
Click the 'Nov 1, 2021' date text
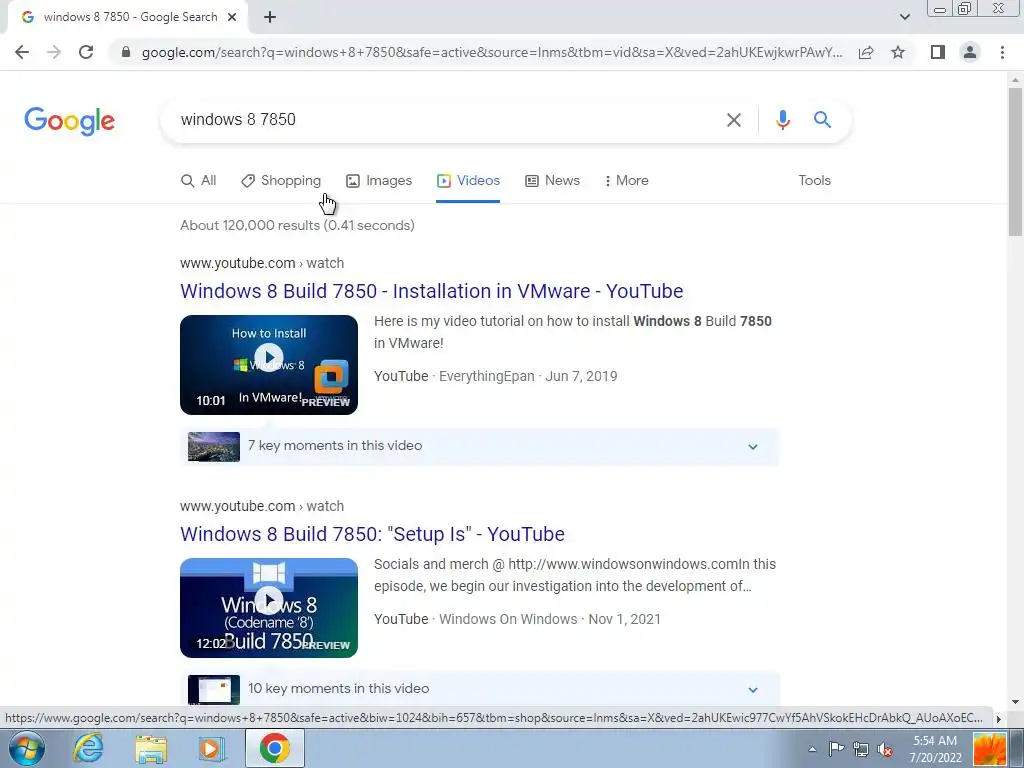(624, 619)
